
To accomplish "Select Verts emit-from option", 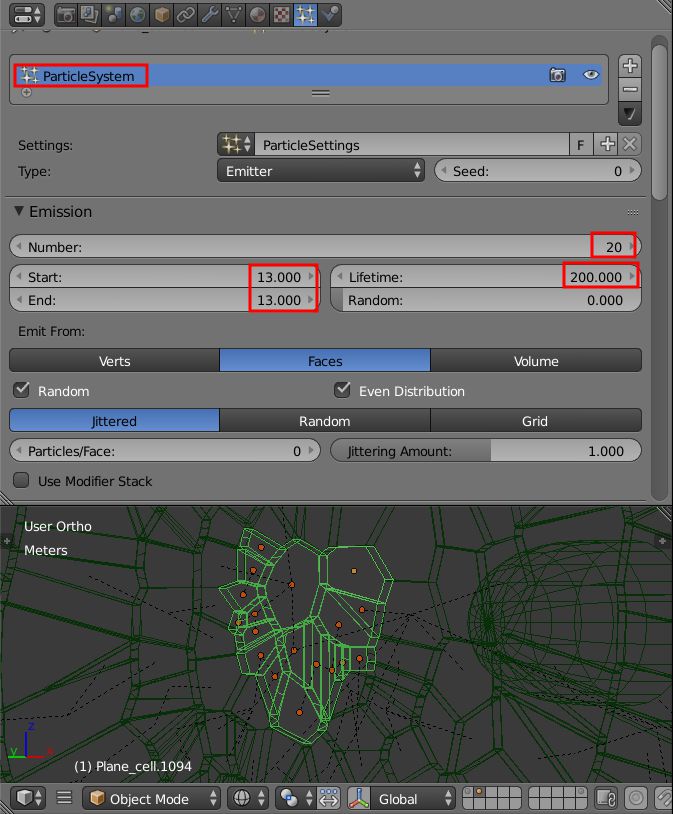I will [x=114, y=361].
